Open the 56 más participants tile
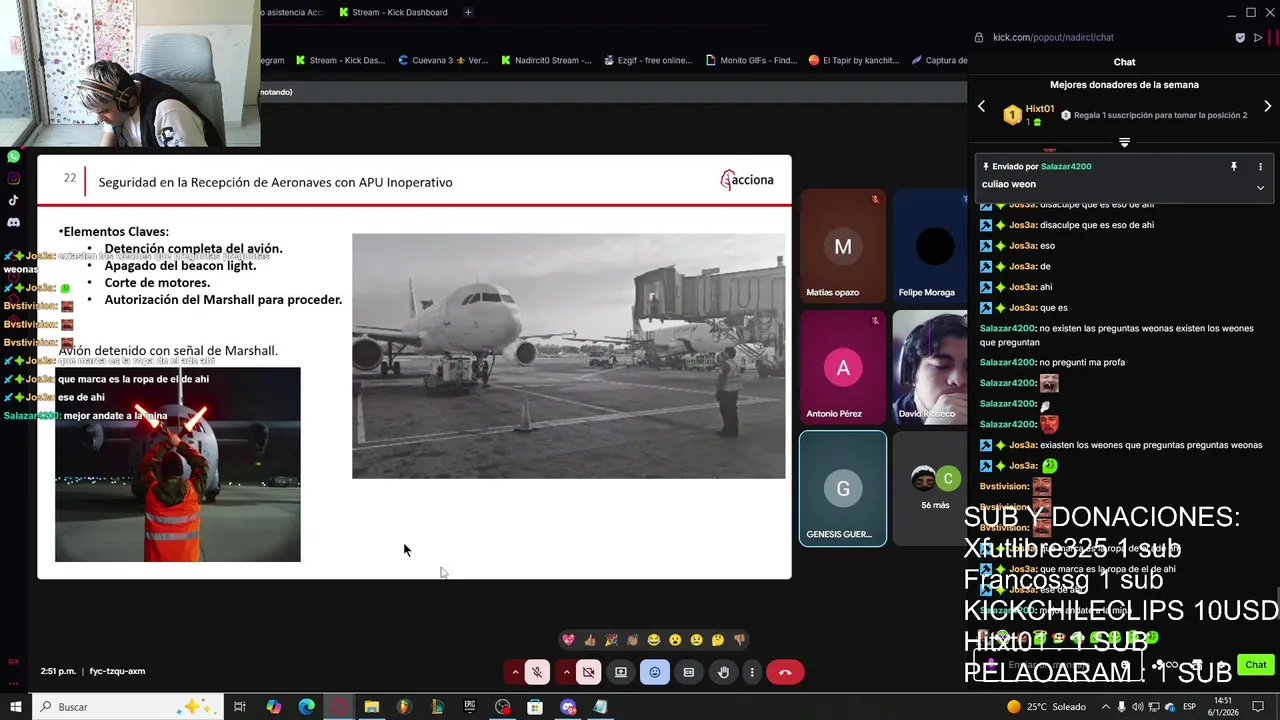This screenshot has height=720, width=1280. [930, 488]
